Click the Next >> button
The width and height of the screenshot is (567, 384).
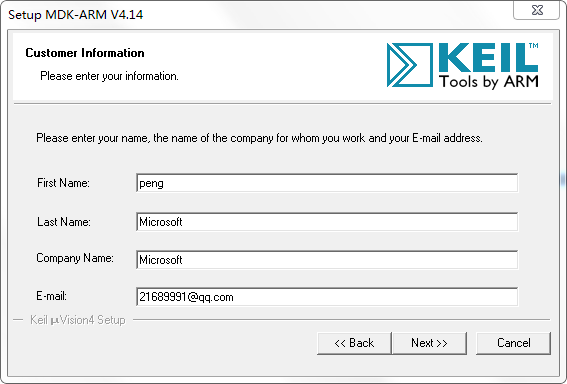(x=429, y=343)
